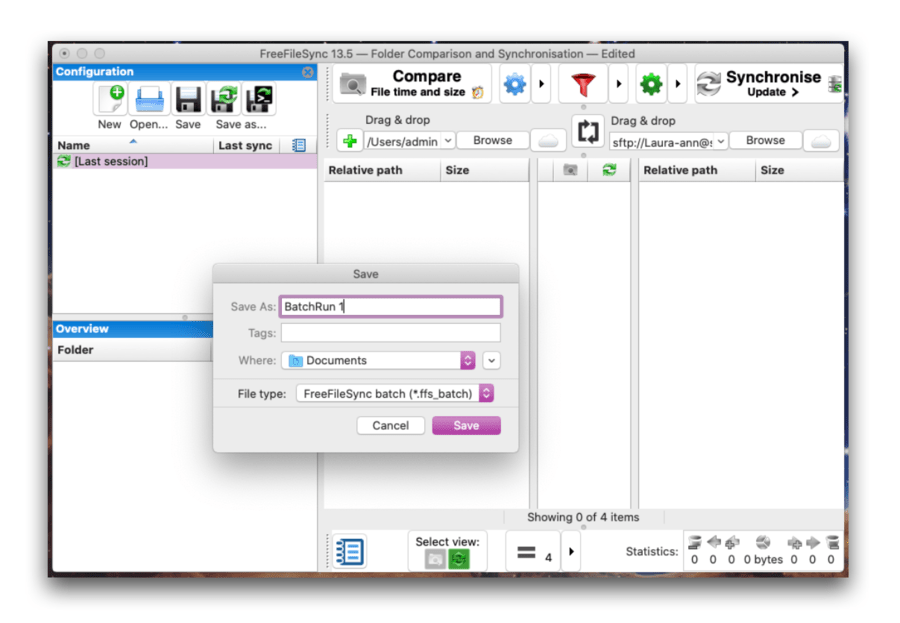
Task: Open synchronisation settings via green gear icon
Action: coord(650,84)
